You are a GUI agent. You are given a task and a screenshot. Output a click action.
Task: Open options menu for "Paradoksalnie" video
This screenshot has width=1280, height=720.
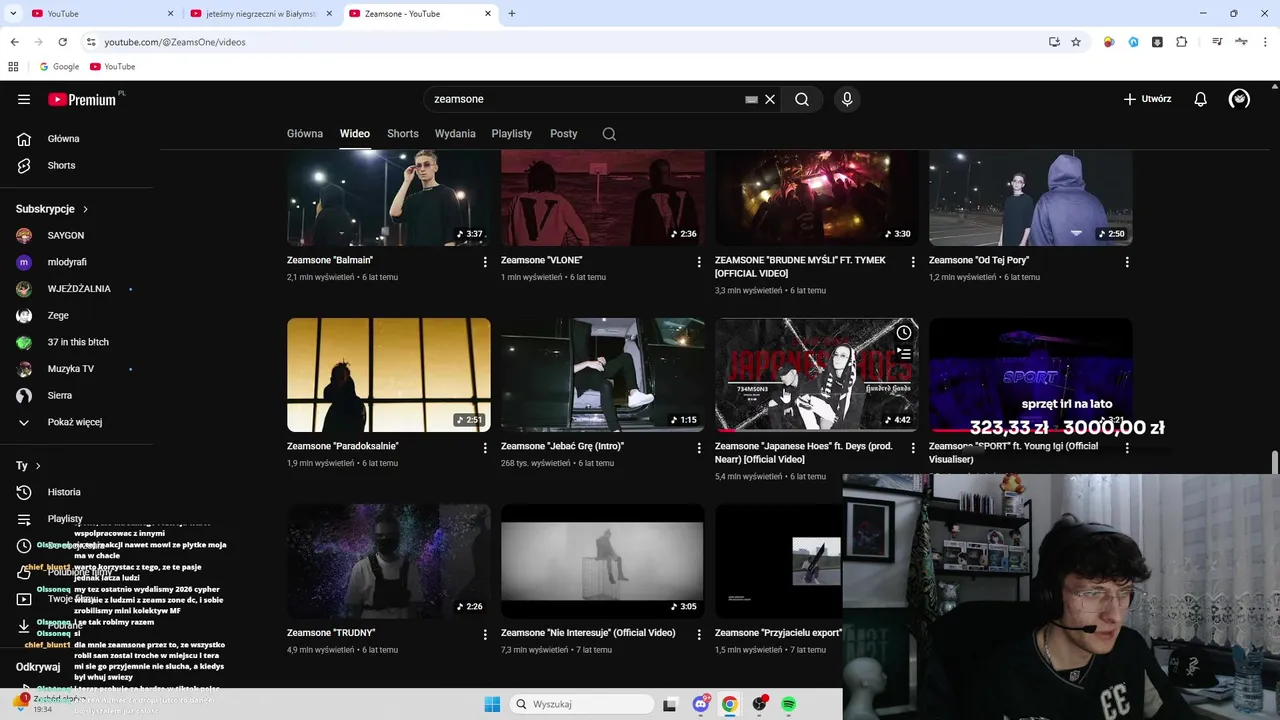485,448
